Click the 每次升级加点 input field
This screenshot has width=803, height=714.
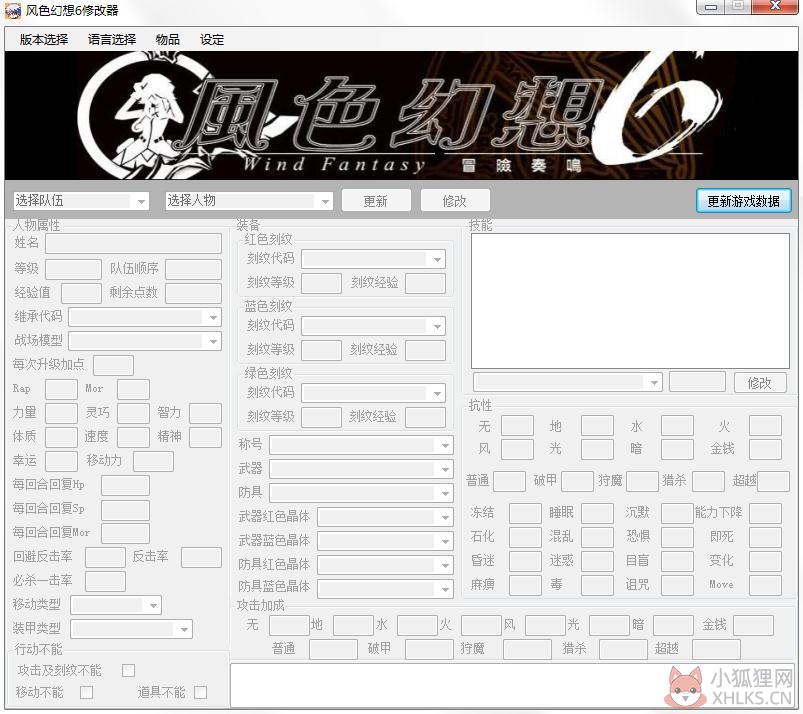(113, 365)
